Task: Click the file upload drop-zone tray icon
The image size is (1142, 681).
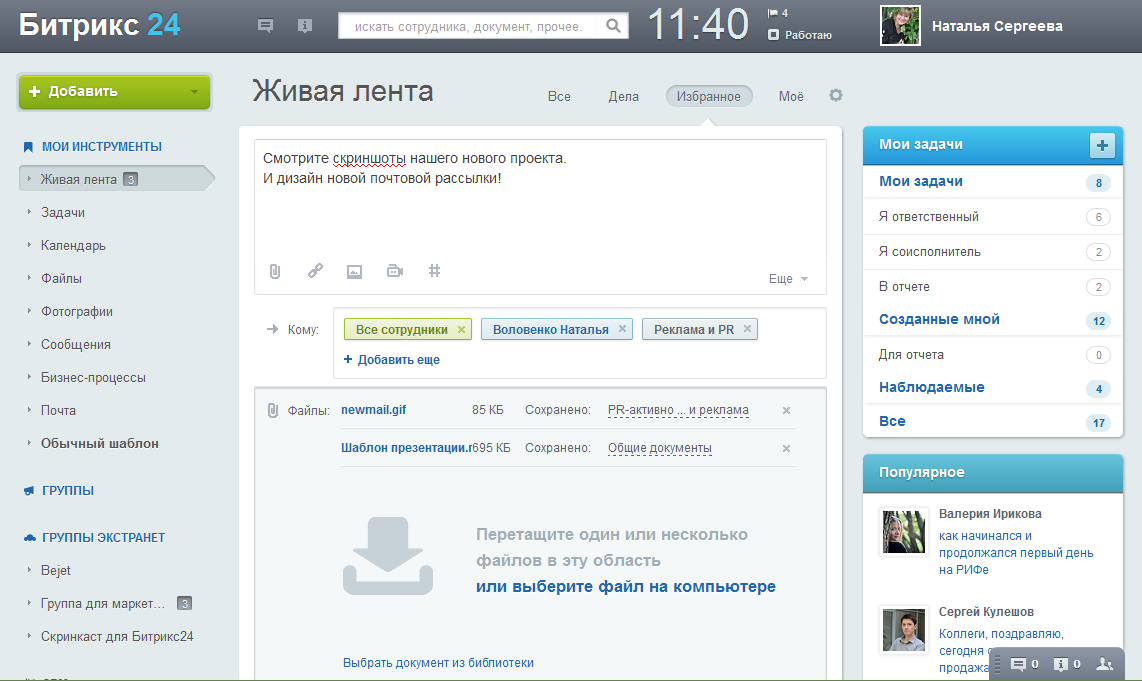Action: tap(388, 556)
